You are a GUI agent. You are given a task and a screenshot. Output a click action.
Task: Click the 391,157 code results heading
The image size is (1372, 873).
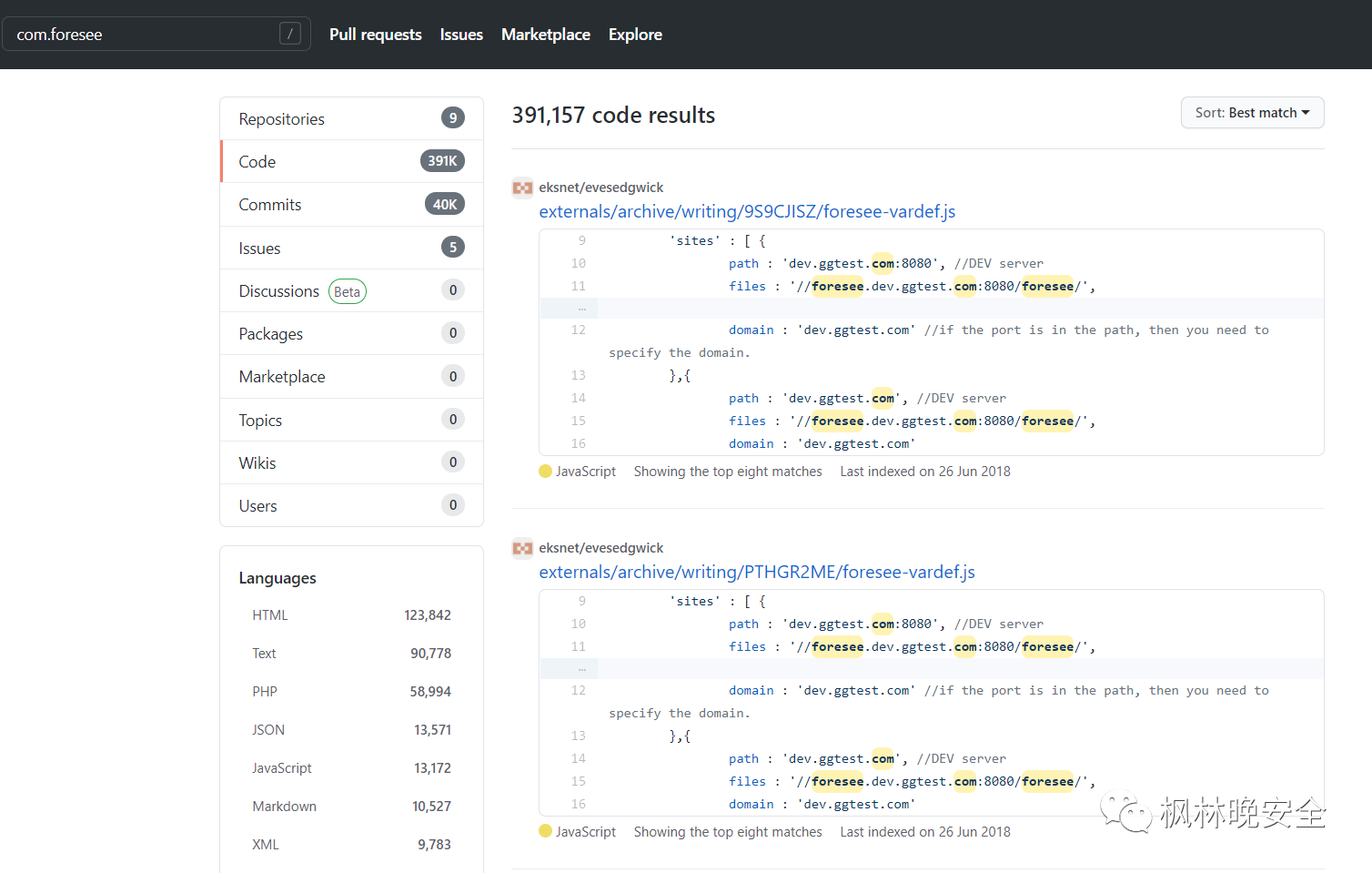(613, 116)
